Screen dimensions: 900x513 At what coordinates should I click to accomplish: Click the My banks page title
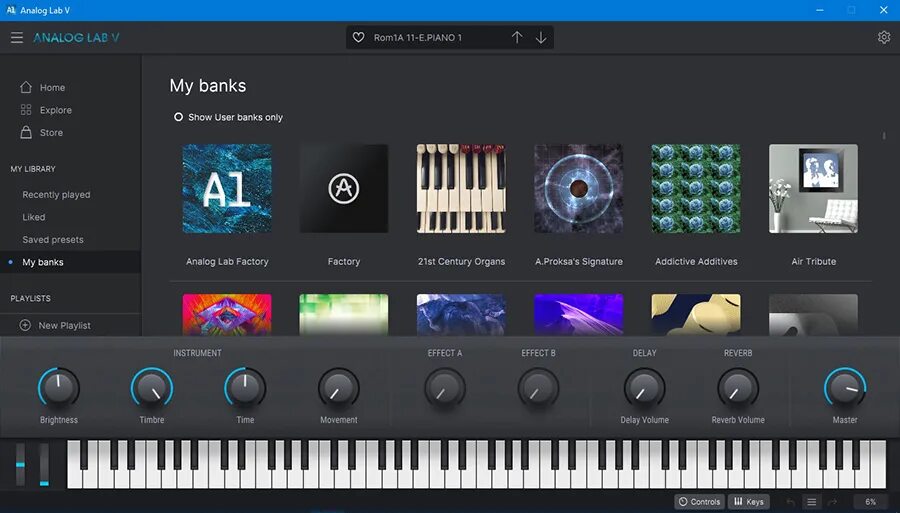point(208,86)
